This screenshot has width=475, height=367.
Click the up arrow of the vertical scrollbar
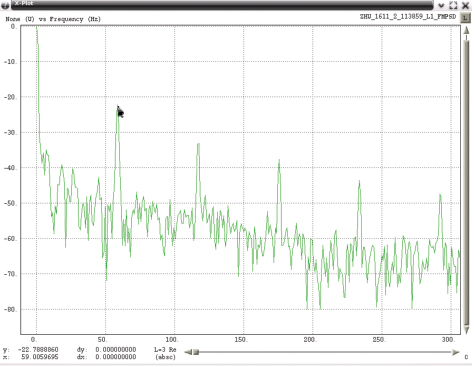click(466, 31)
